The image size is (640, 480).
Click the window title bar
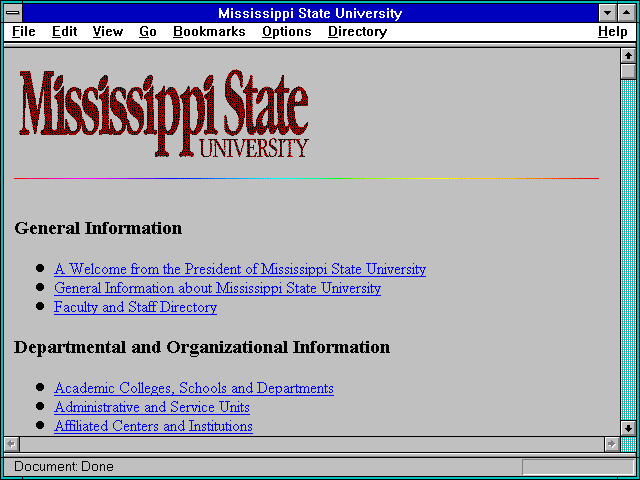point(310,13)
